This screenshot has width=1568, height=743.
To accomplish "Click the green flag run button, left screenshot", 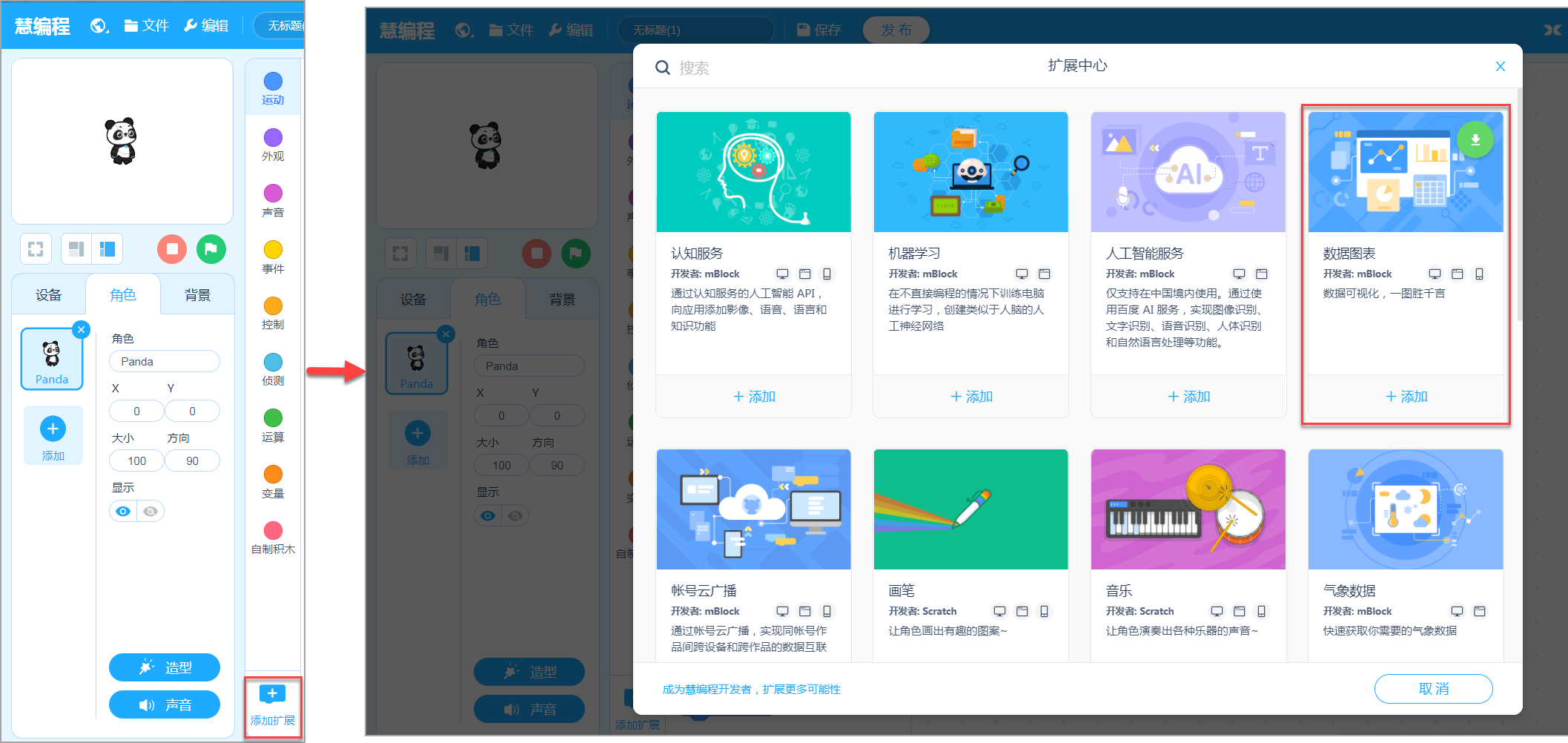I will [211, 249].
